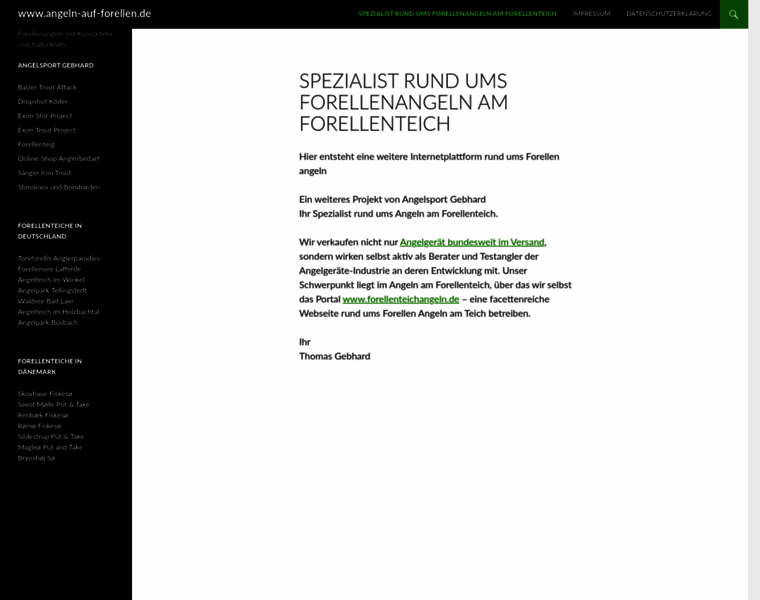The width and height of the screenshot is (760, 600).
Task: Open Brynshøj Sø link
Action: coord(36,458)
